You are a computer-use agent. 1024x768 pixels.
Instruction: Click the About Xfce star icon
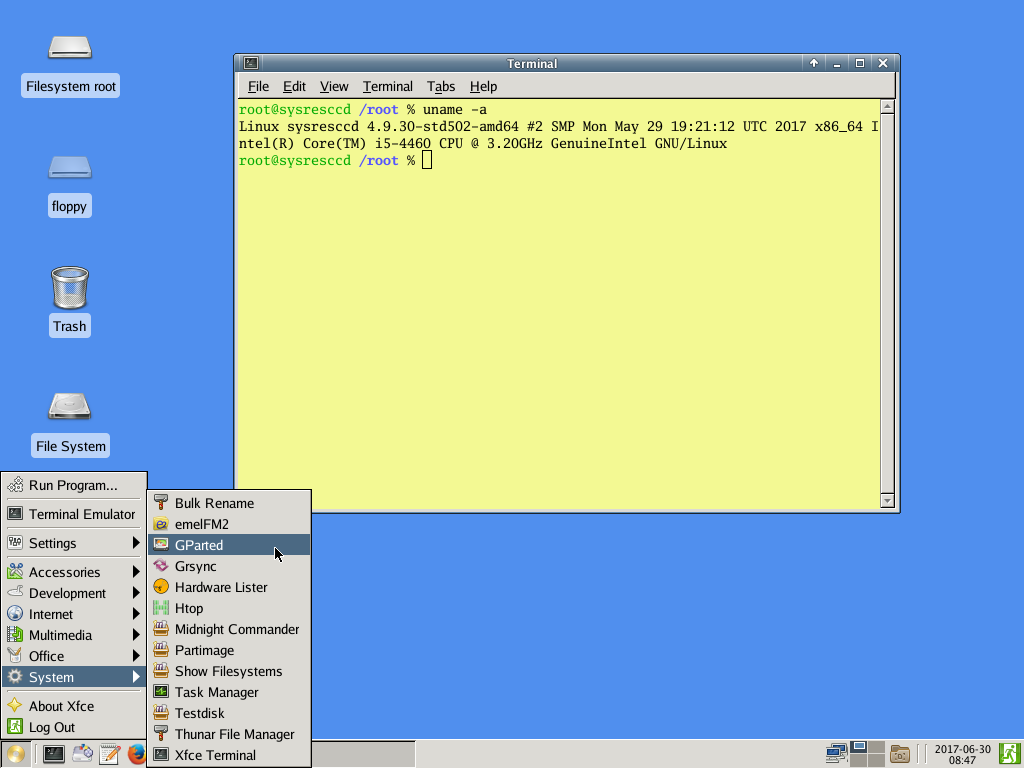pyautogui.click(x=14, y=705)
